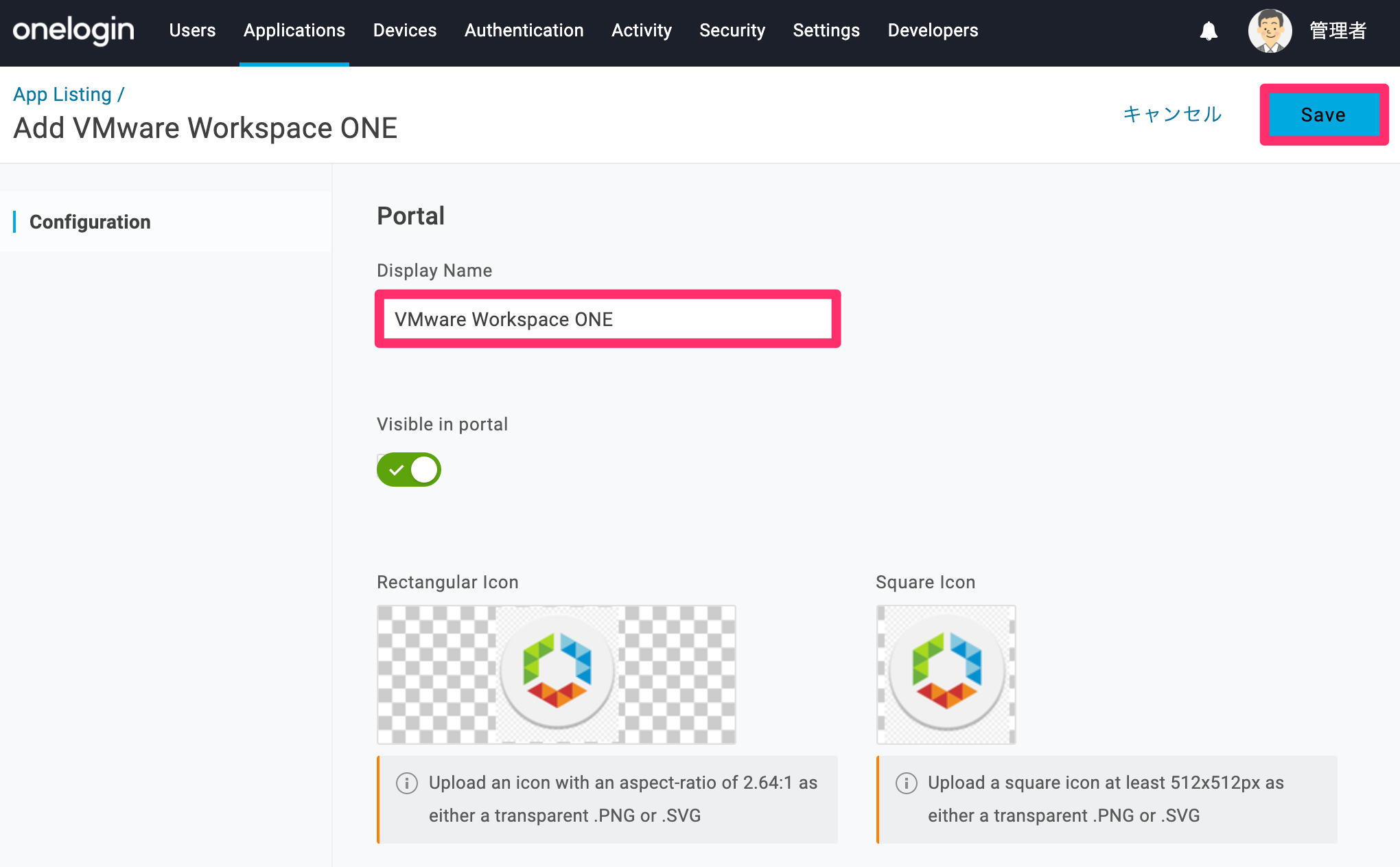Image resolution: width=1400 pixels, height=867 pixels.
Task: Click the Rectangular Icon preview
Action: [x=557, y=675]
